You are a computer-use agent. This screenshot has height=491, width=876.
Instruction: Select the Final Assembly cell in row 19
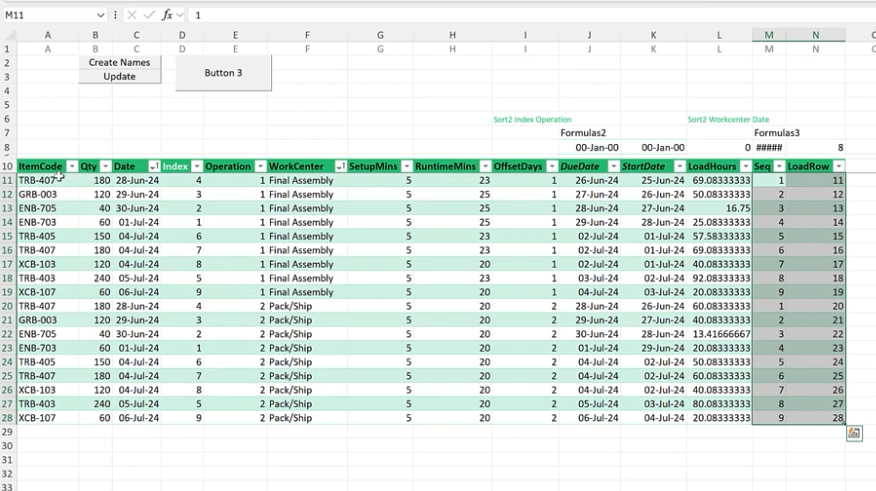(307, 292)
